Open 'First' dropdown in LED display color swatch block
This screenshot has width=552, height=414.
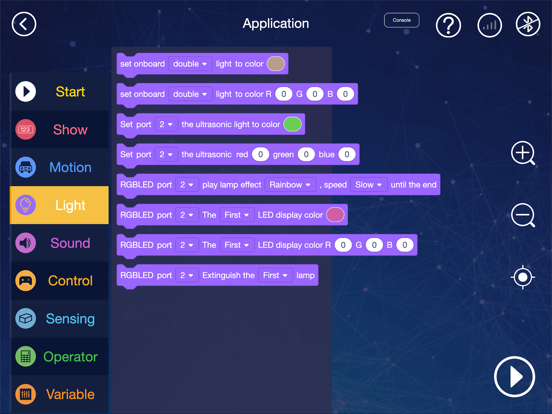click(237, 215)
